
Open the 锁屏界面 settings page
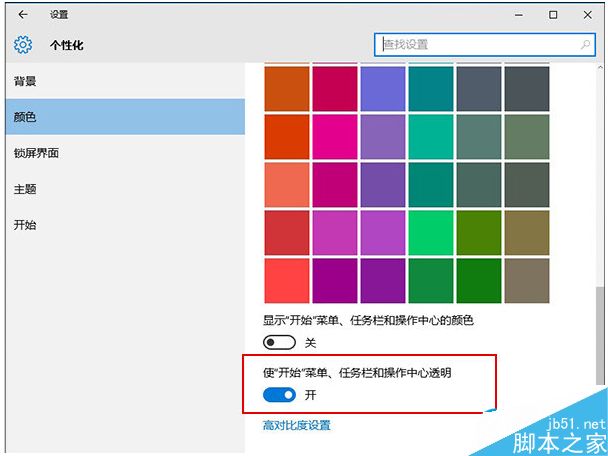[x=125, y=153]
